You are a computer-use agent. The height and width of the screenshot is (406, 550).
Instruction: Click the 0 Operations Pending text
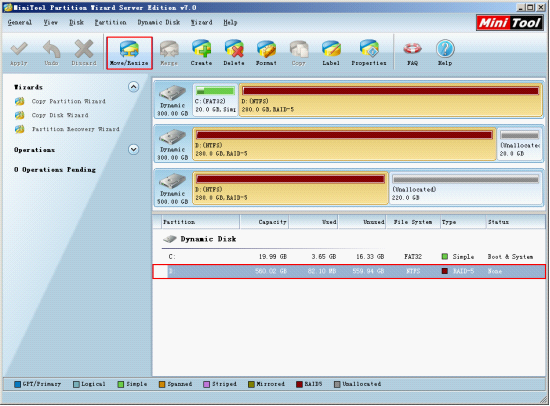coord(55,170)
